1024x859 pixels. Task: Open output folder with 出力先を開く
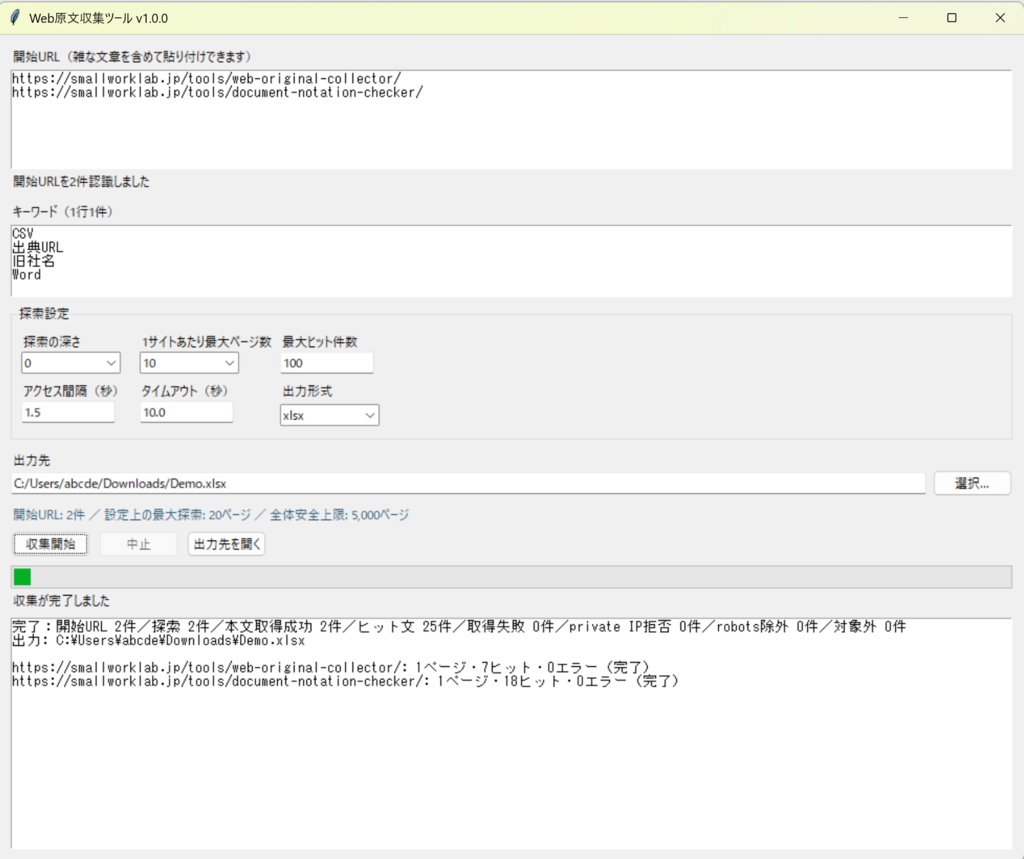(227, 543)
